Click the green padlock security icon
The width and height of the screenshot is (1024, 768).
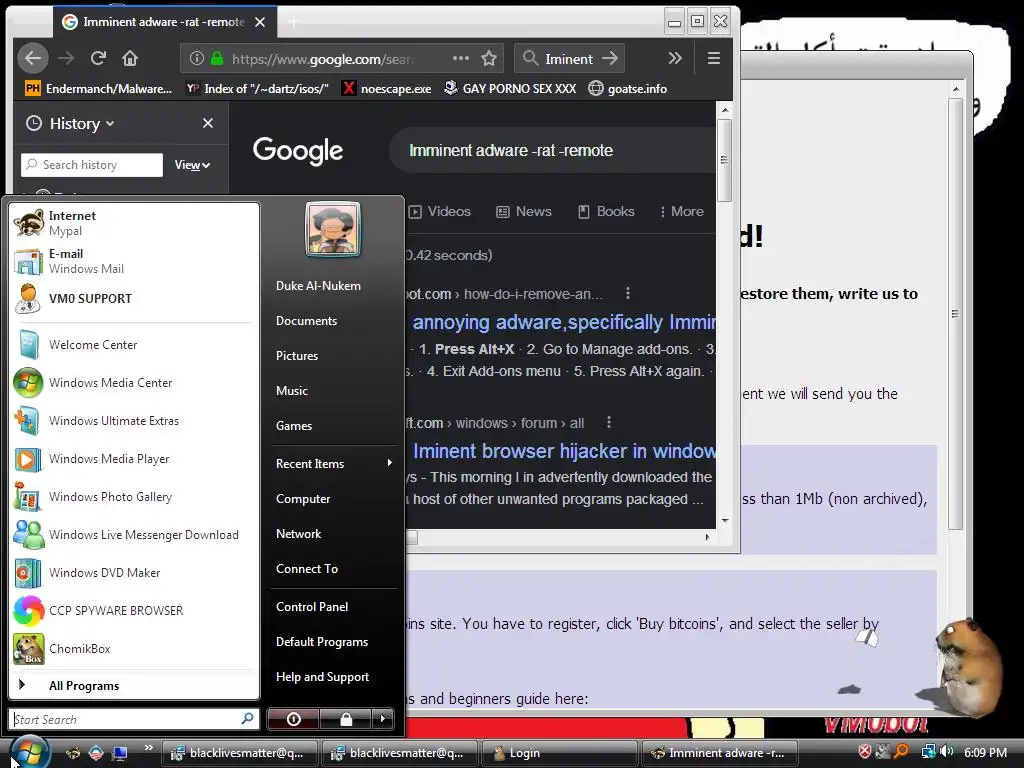[217, 59]
